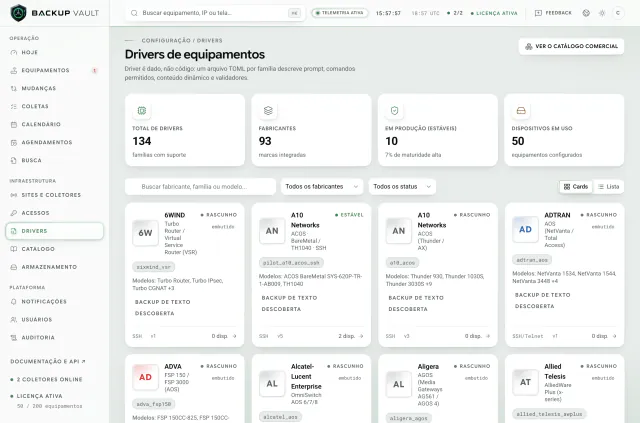The height and width of the screenshot is (423, 640).
Task: Click the Sites e Coletores icon
Action: 13,195
